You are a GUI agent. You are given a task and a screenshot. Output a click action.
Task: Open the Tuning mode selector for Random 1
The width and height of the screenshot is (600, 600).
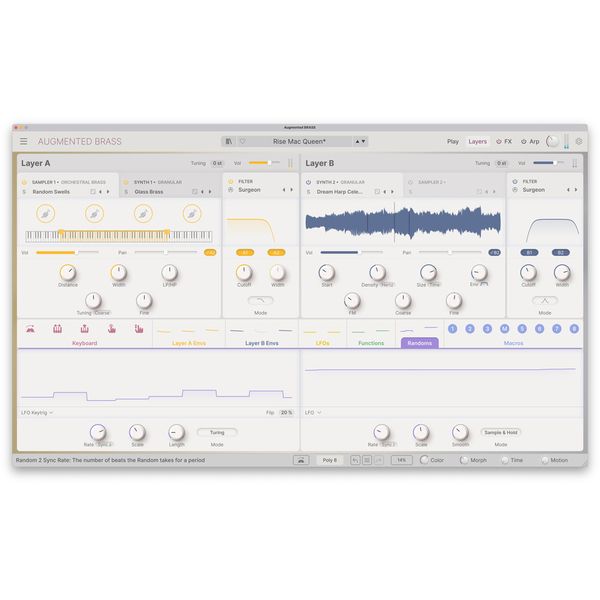click(217, 432)
